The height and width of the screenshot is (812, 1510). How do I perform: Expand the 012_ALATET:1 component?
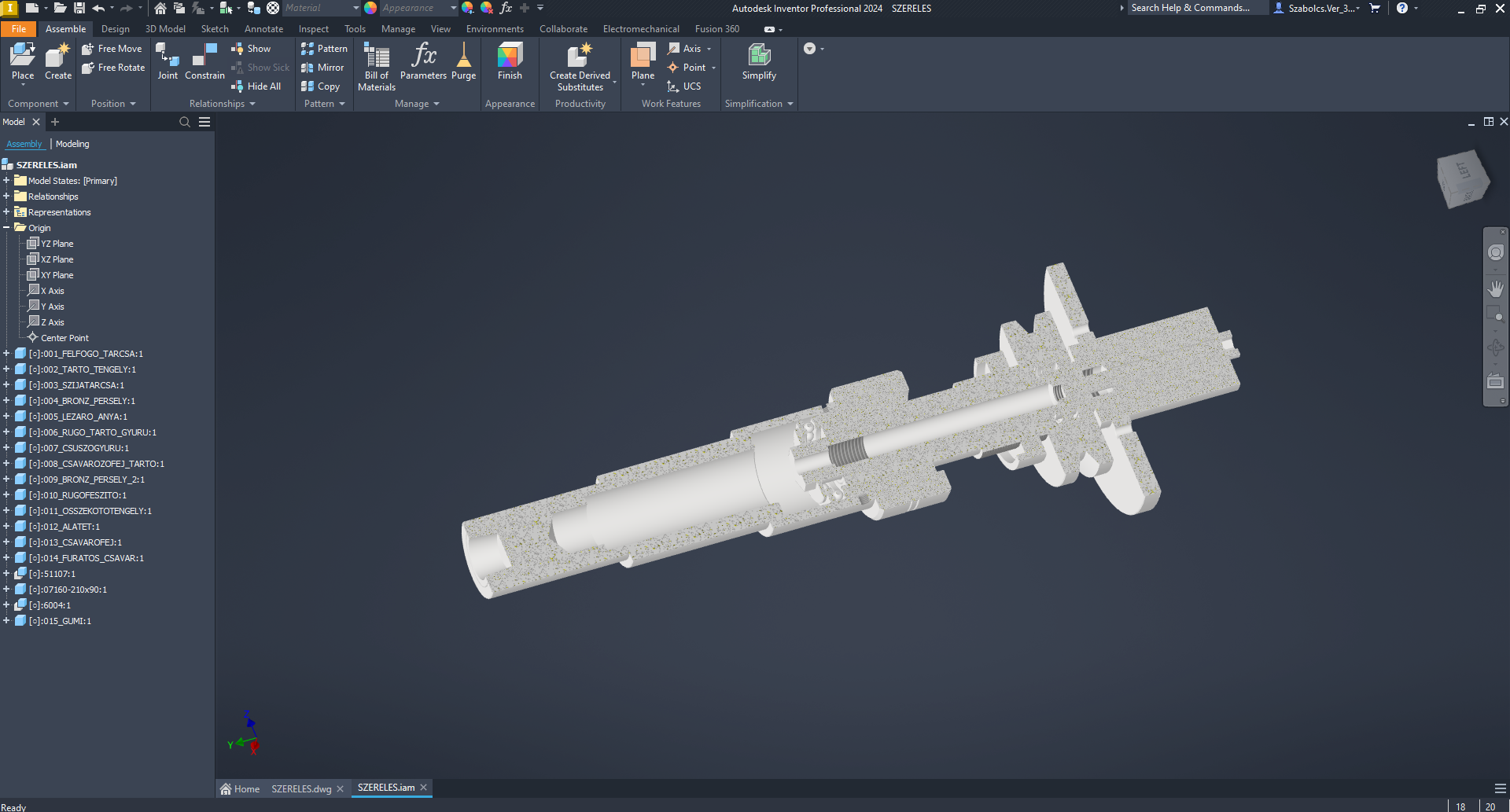[6, 527]
